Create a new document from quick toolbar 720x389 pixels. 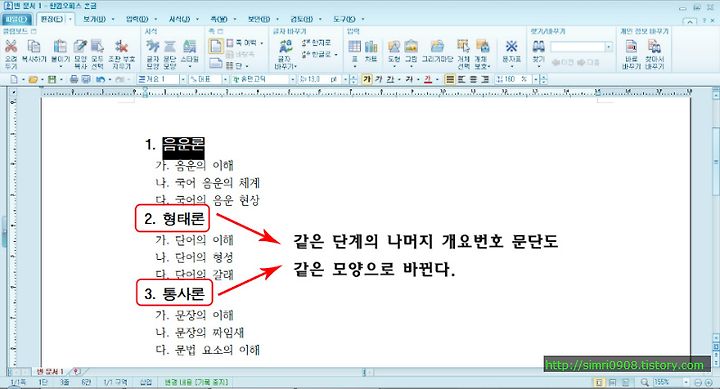pos(14,79)
